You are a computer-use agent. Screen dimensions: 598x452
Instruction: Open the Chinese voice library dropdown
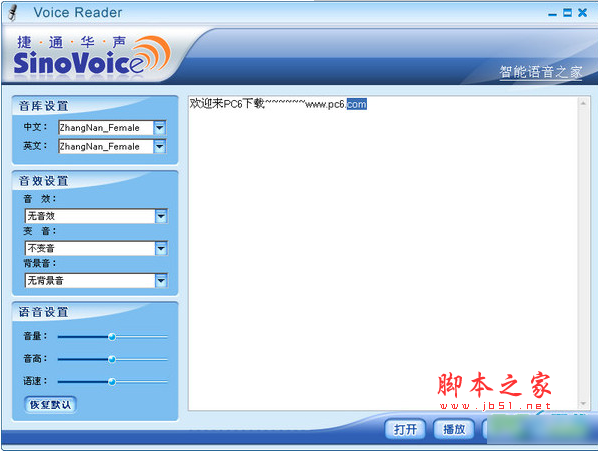[x=159, y=128]
